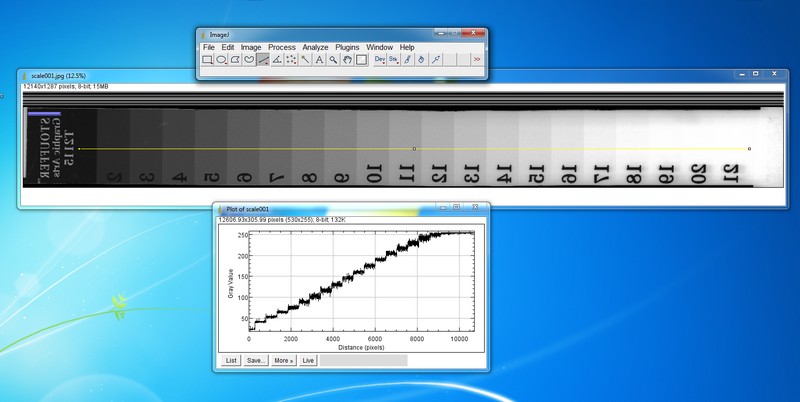Image resolution: width=800 pixels, height=402 pixels.
Task: Select the Polygon selection tool
Action: [235, 60]
